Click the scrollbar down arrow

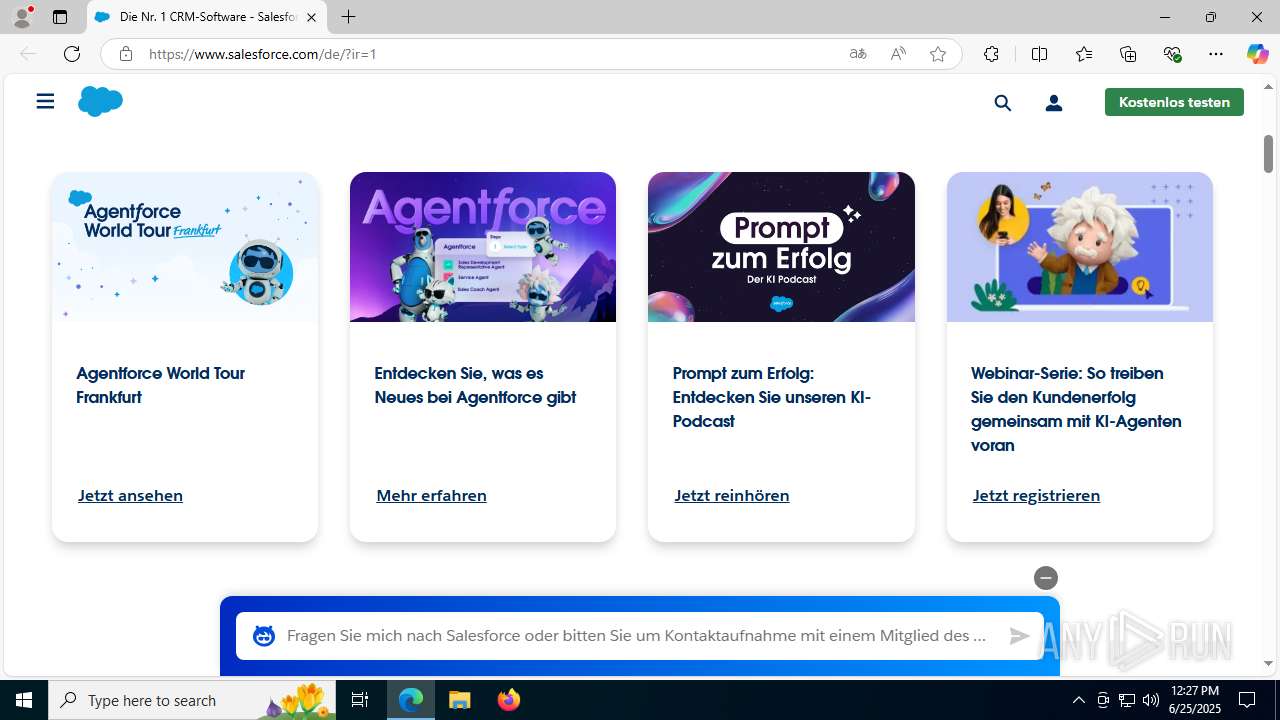tap(1268, 663)
